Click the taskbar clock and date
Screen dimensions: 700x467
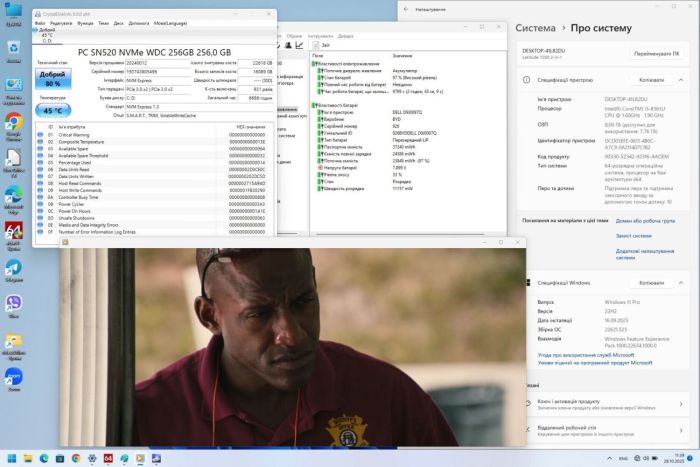[x=674, y=459]
